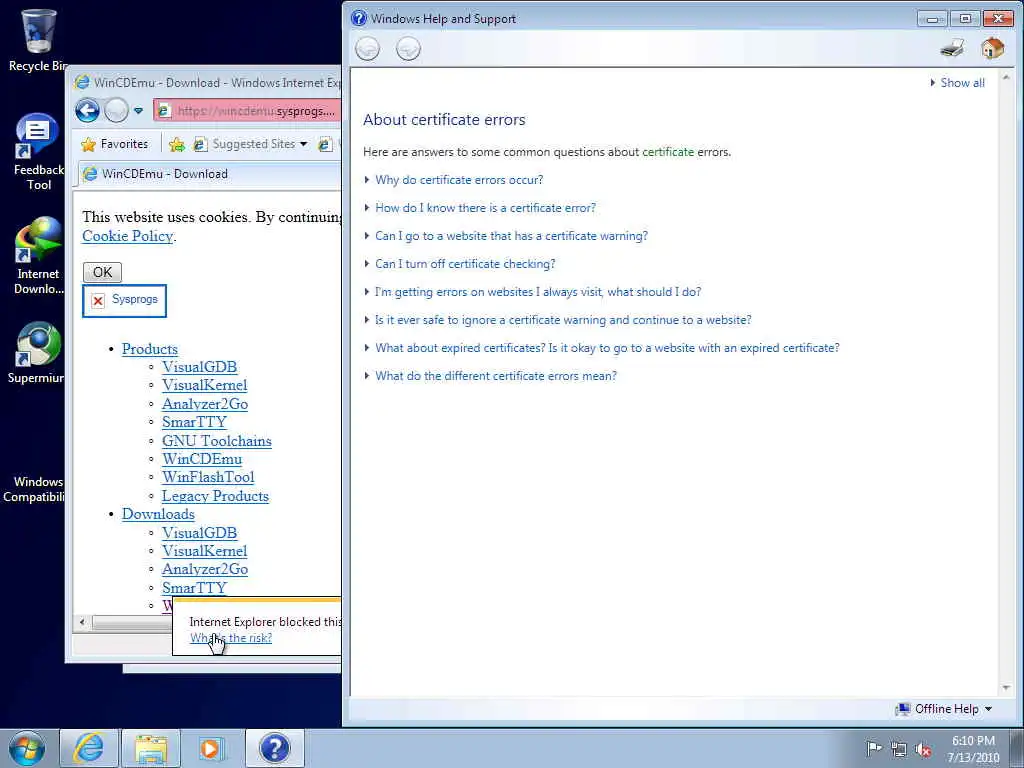Click the taskbar clock showing 6:10 PM
The image size is (1024, 768).
[x=973, y=749]
